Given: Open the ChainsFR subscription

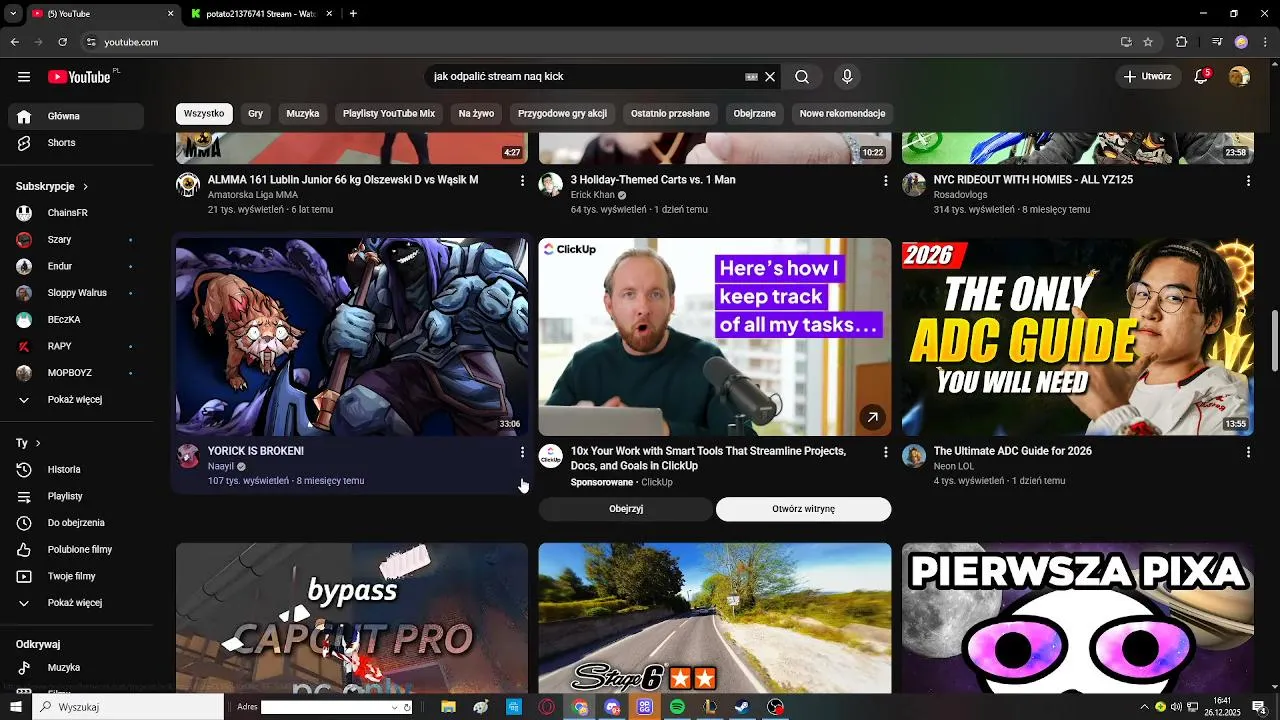Looking at the screenshot, I should click(x=76, y=213).
